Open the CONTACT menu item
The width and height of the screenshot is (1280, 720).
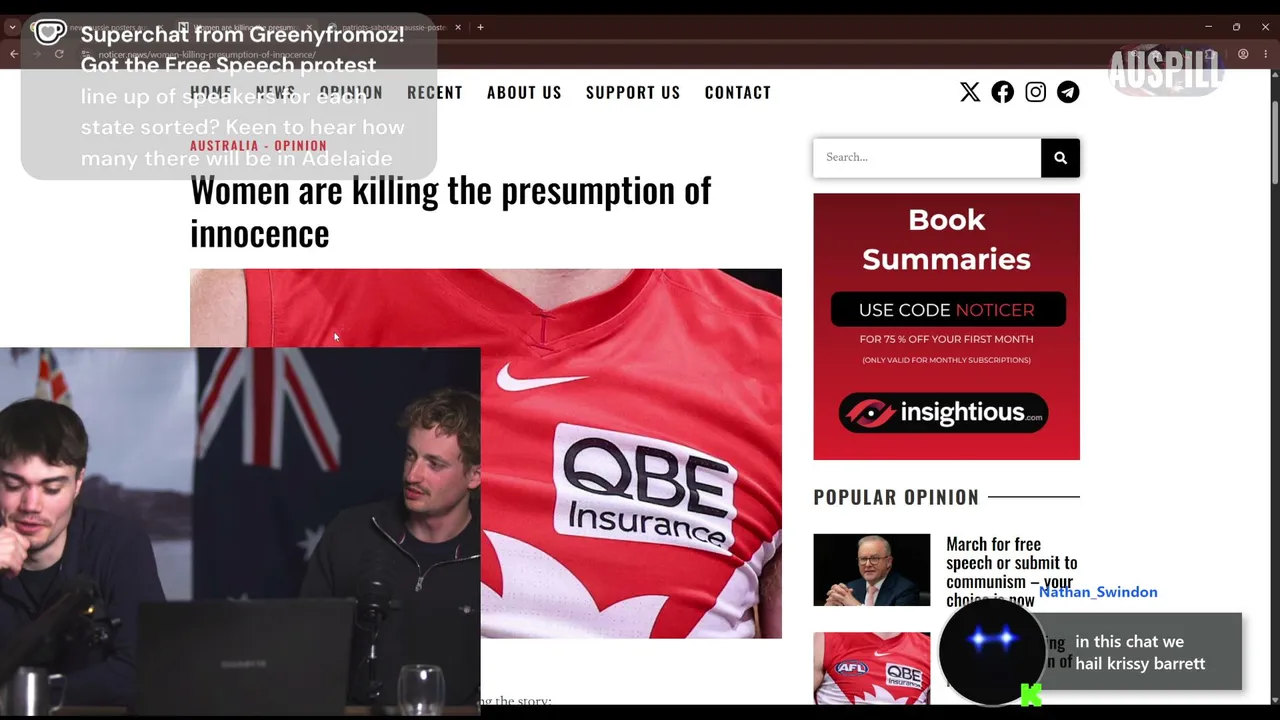click(x=738, y=92)
